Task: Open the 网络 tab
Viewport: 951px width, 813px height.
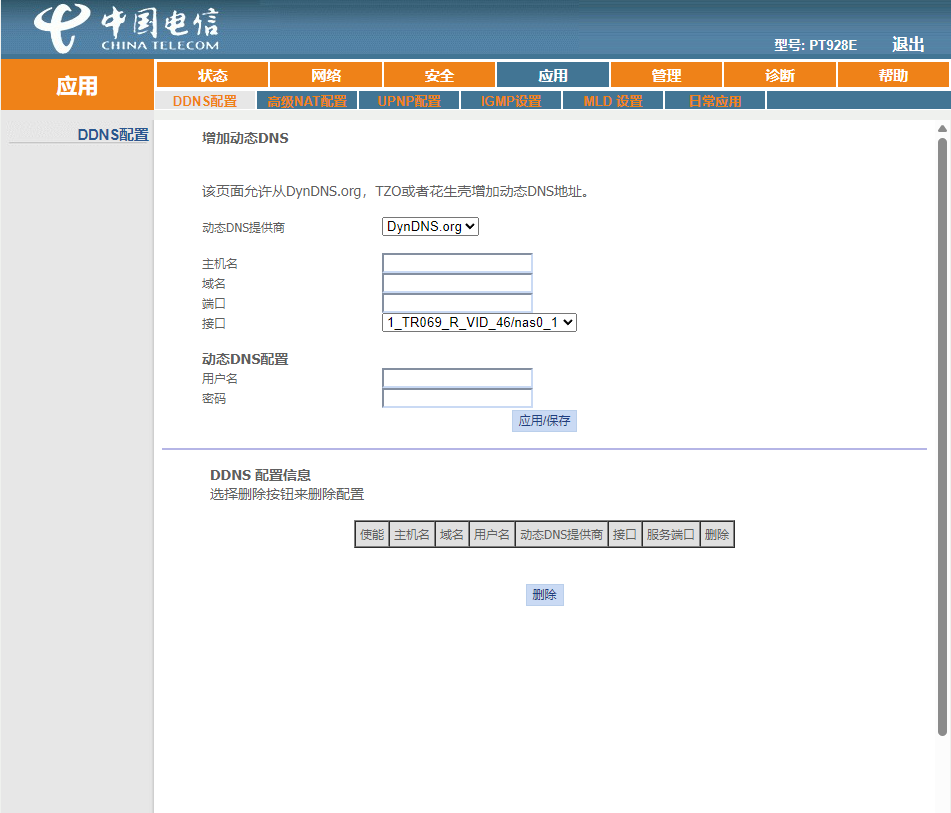Action: (326, 74)
